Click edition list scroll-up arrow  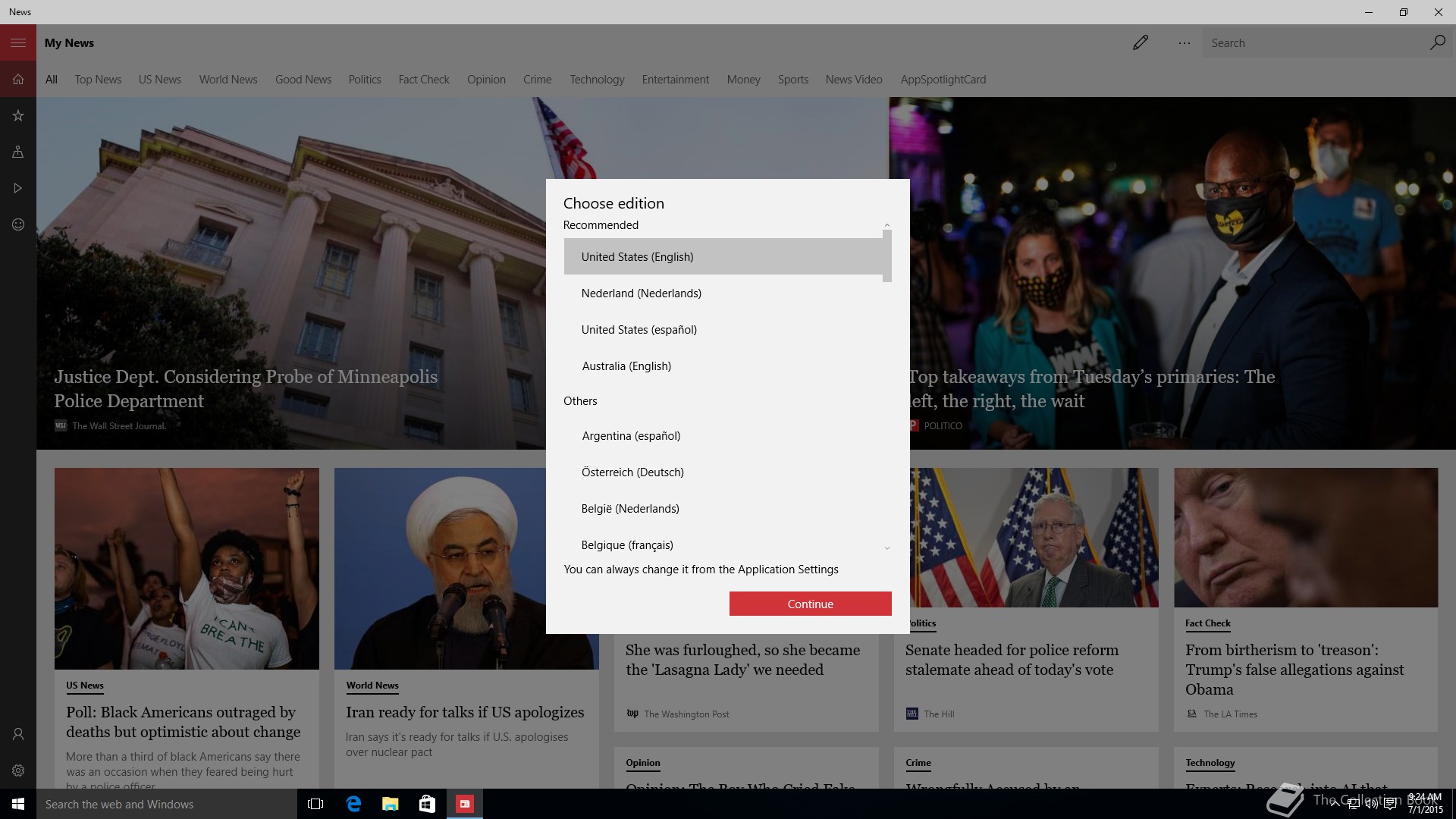pos(886,225)
